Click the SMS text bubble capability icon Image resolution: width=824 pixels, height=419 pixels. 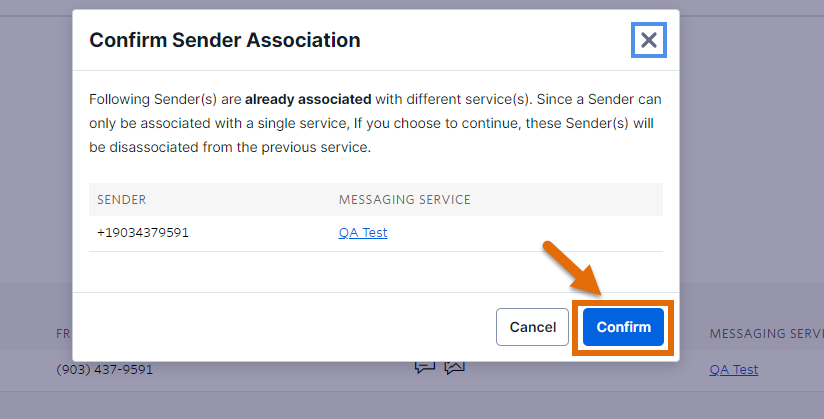pyautogui.click(x=425, y=367)
